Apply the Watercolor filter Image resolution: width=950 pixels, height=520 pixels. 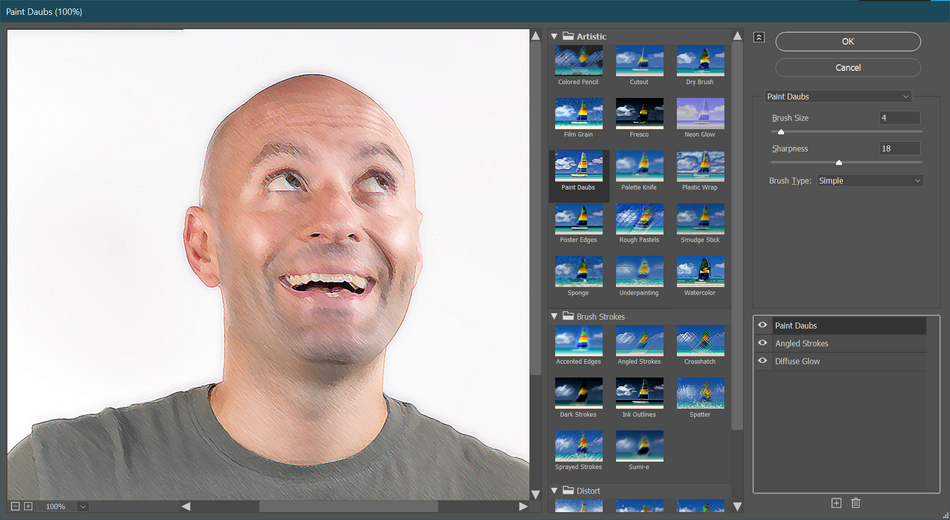click(700, 272)
